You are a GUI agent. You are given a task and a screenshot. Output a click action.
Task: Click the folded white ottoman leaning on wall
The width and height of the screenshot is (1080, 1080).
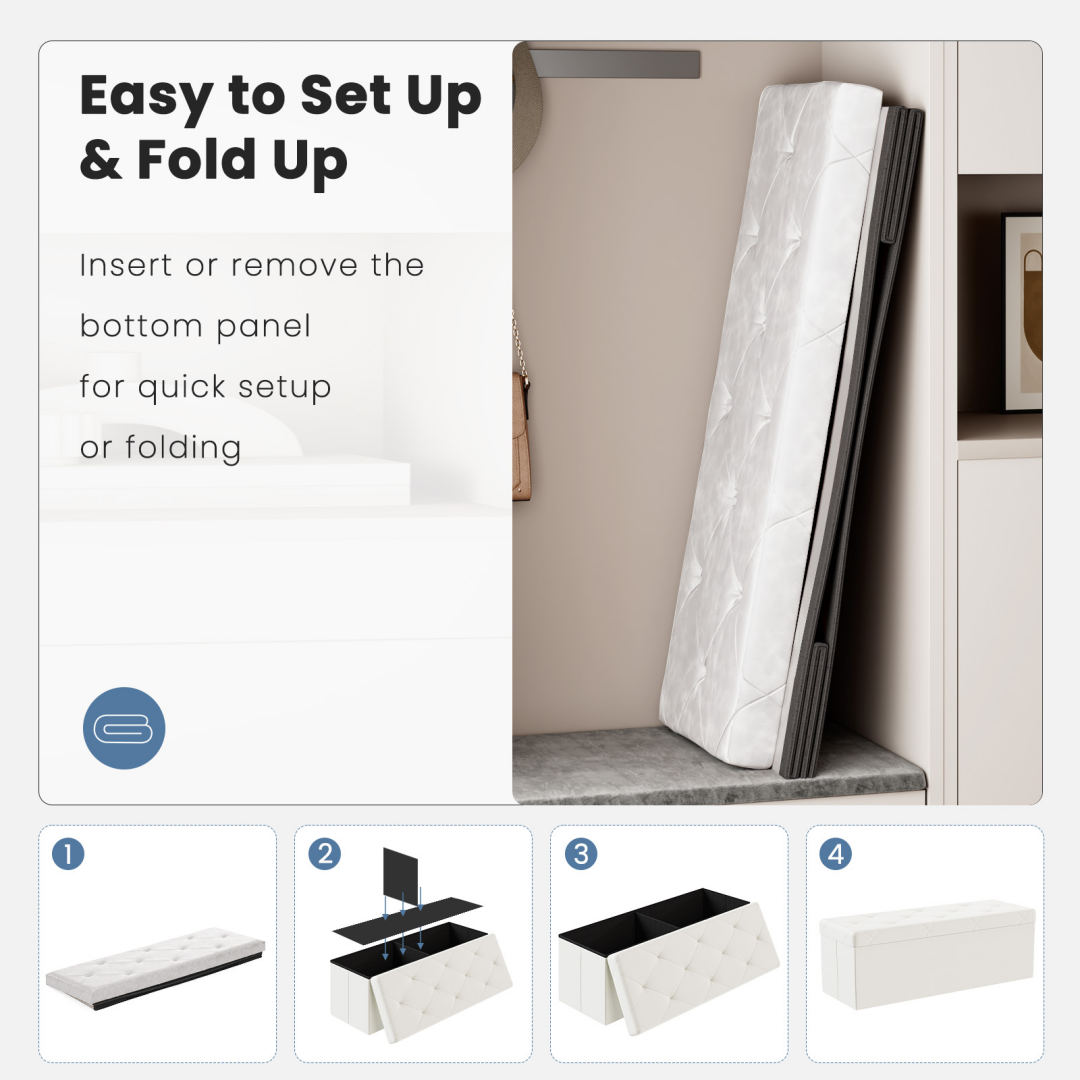(792, 427)
